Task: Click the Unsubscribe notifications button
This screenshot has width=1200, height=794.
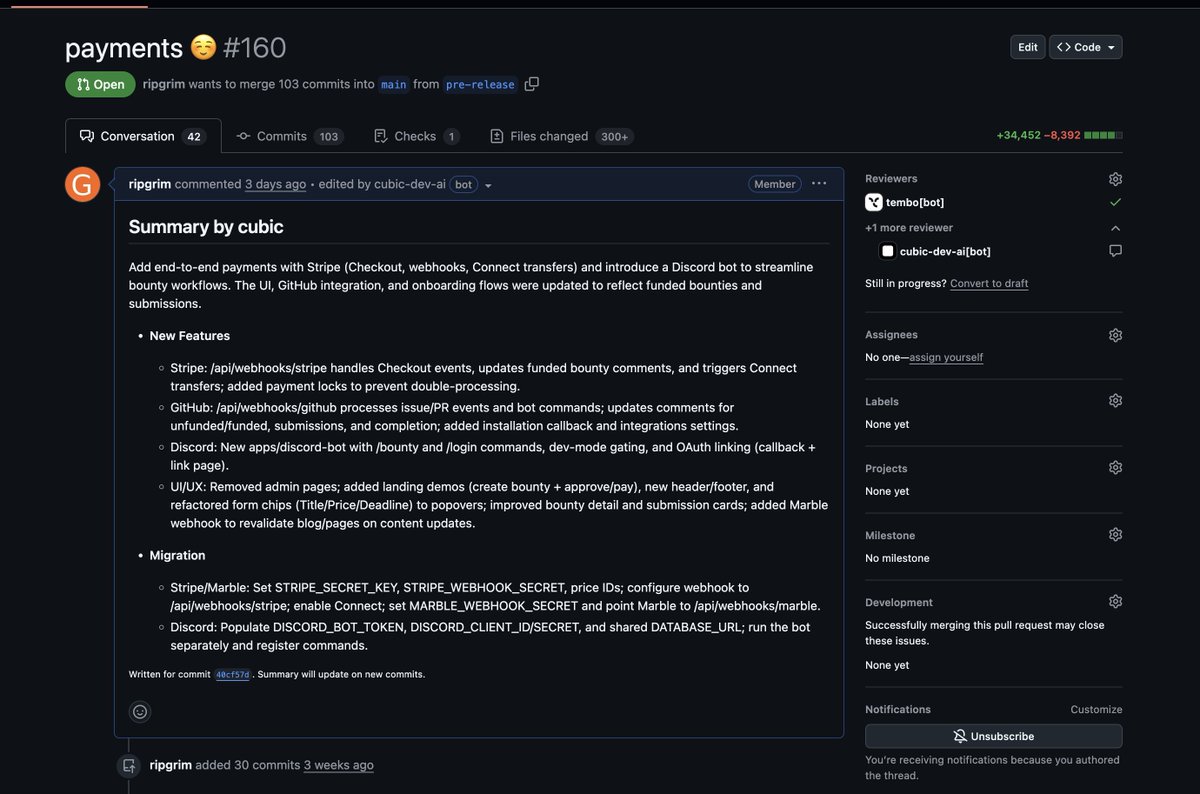Action: pos(993,736)
